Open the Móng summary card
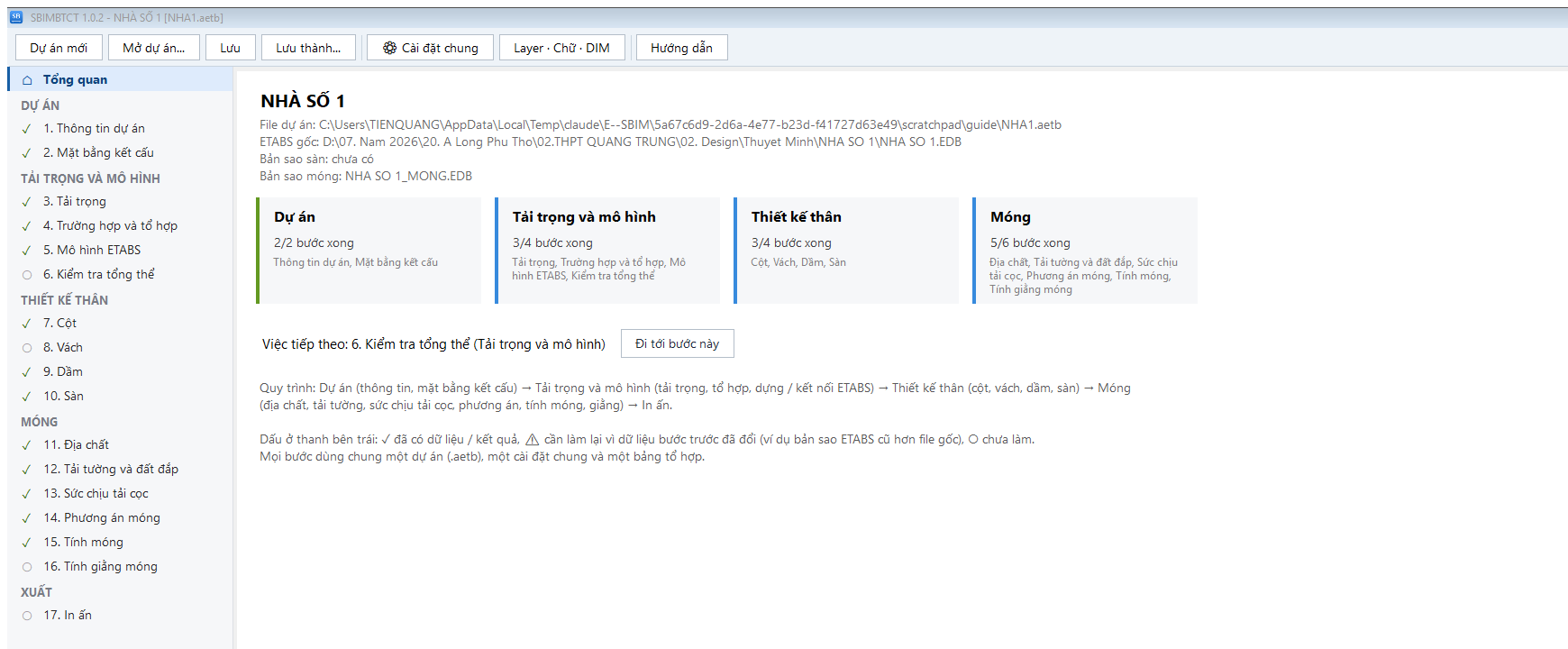This screenshot has width=1568, height=649. (1085, 251)
